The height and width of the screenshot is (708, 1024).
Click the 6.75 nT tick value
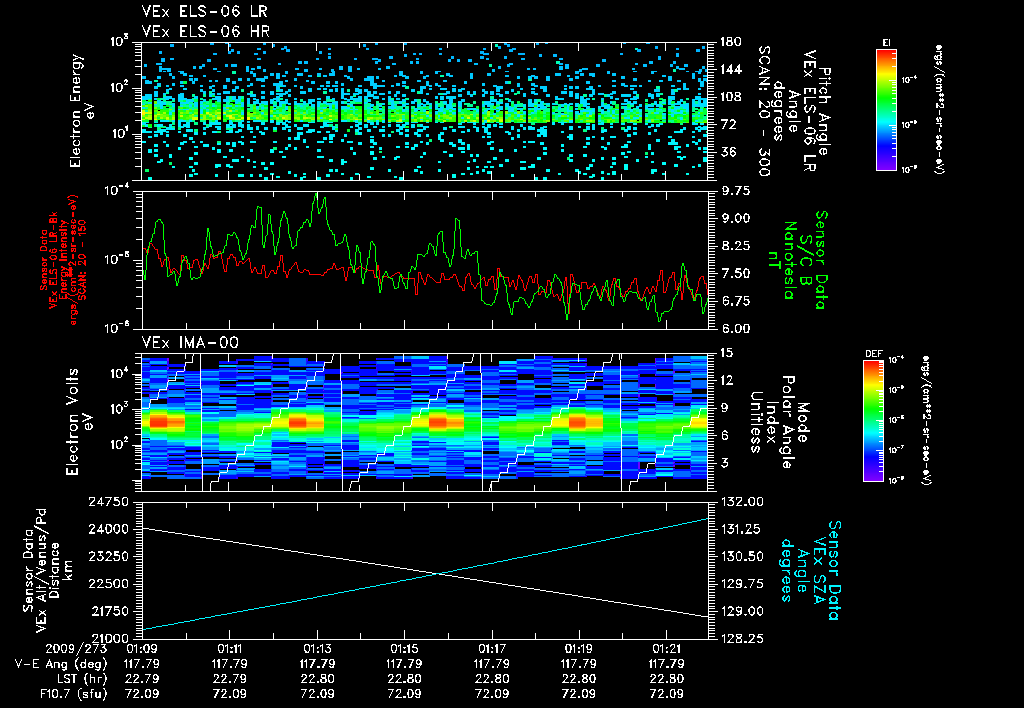point(735,301)
